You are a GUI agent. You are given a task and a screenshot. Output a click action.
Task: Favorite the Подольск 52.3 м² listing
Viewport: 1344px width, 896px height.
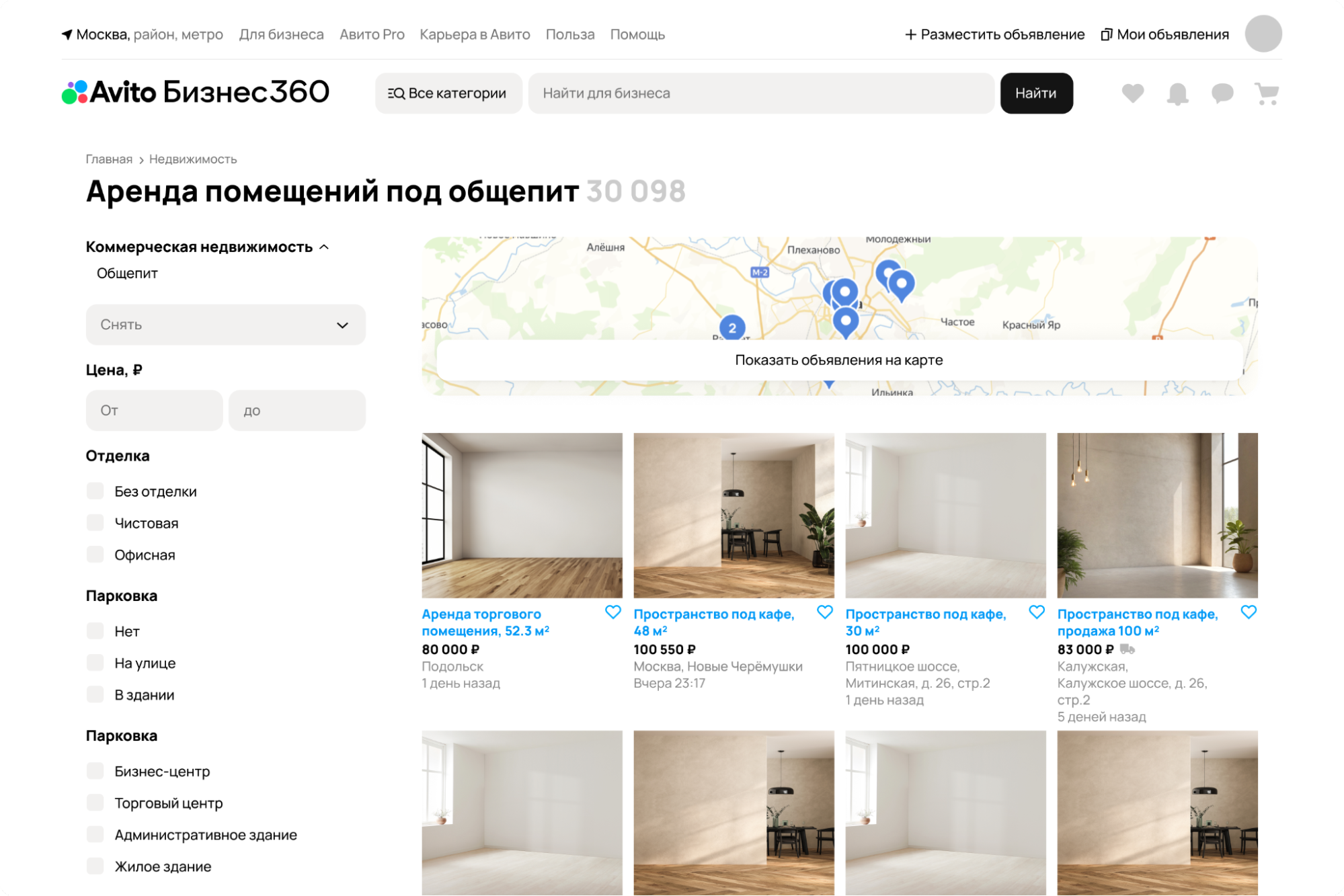[x=612, y=612]
